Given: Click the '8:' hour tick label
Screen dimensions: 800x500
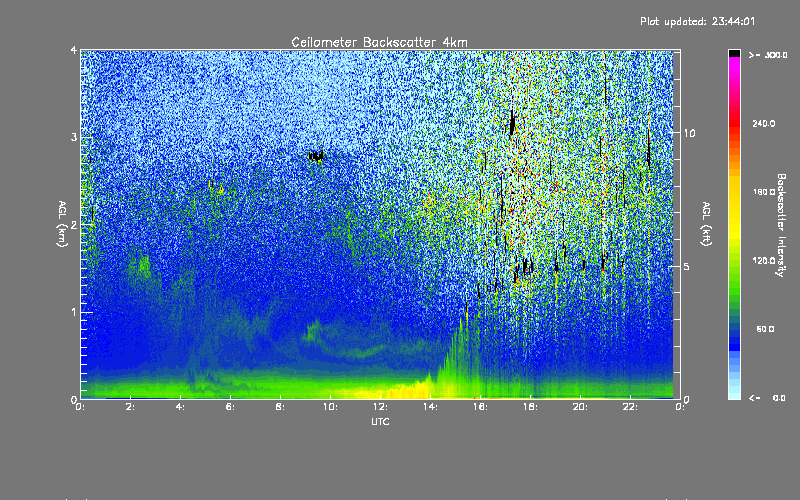Looking at the screenshot, I should pyautogui.click(x=280, y=407).
